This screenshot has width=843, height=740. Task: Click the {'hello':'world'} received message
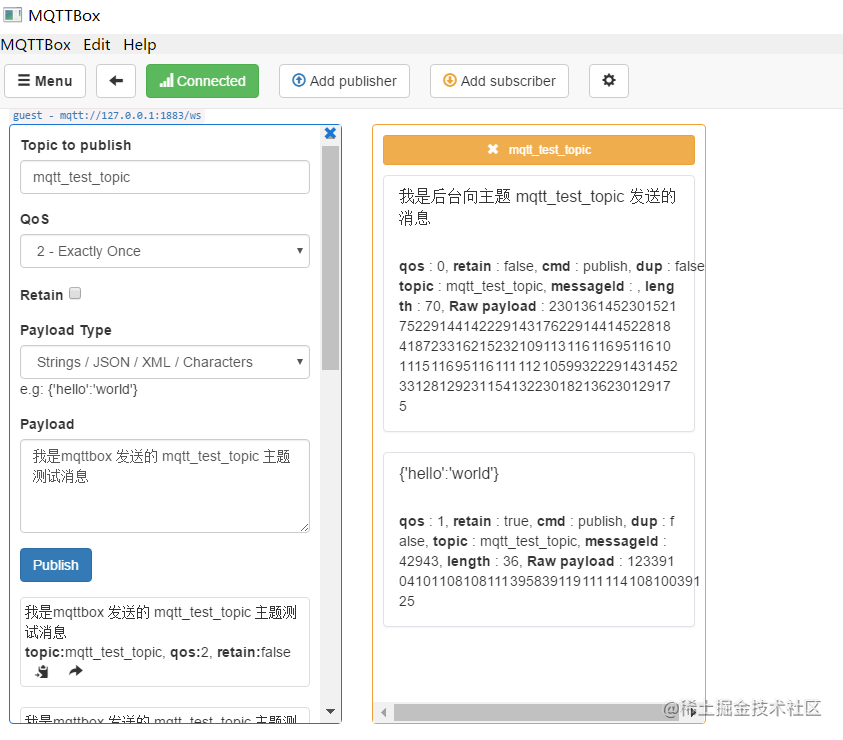[449, 473]
